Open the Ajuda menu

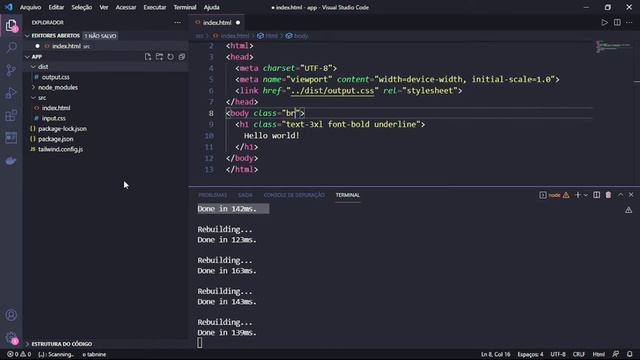[x=211, y=7]
